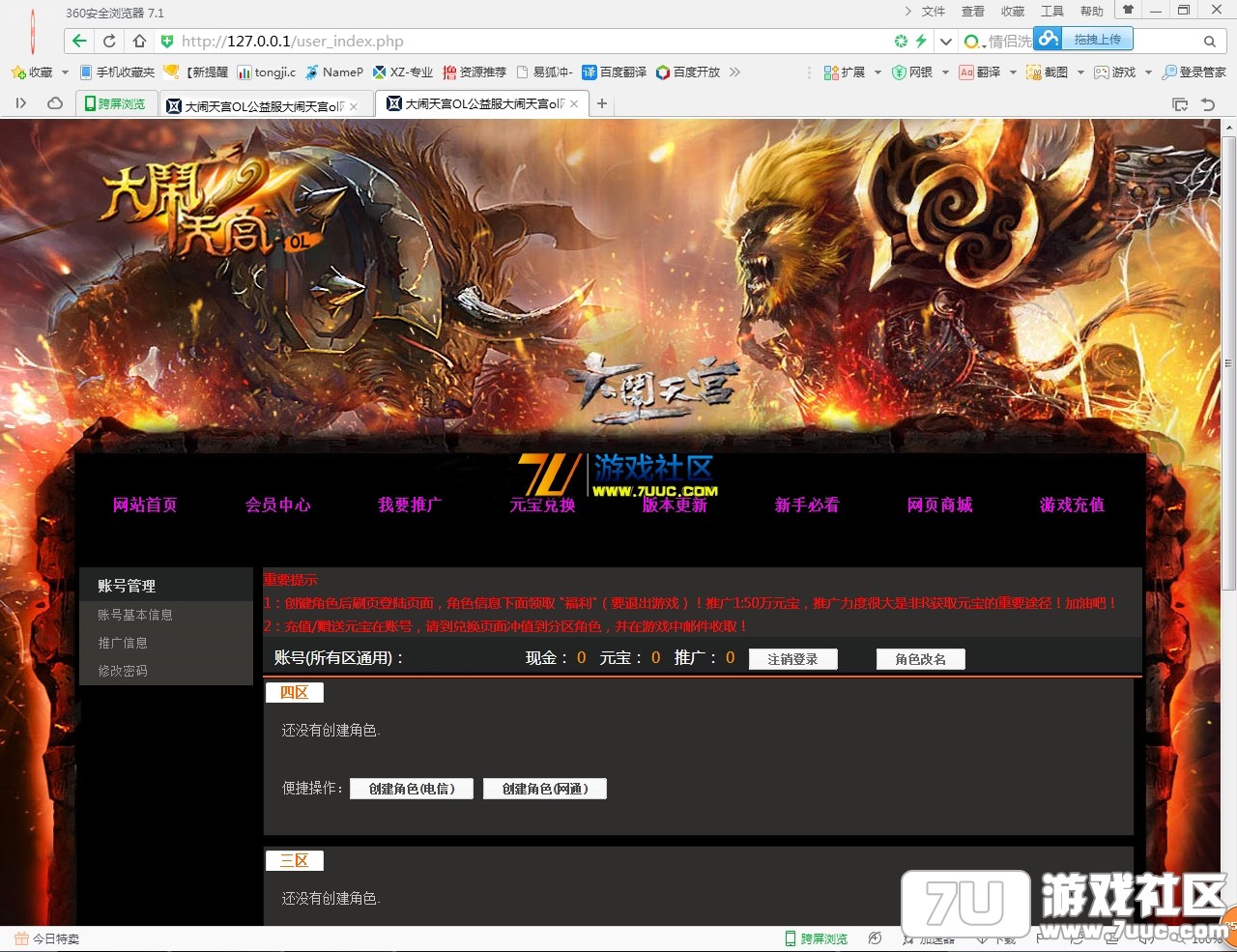1237x952 pixels.
Task: Open 新手必看 in site navigation
Action: (x=807, y=505)
